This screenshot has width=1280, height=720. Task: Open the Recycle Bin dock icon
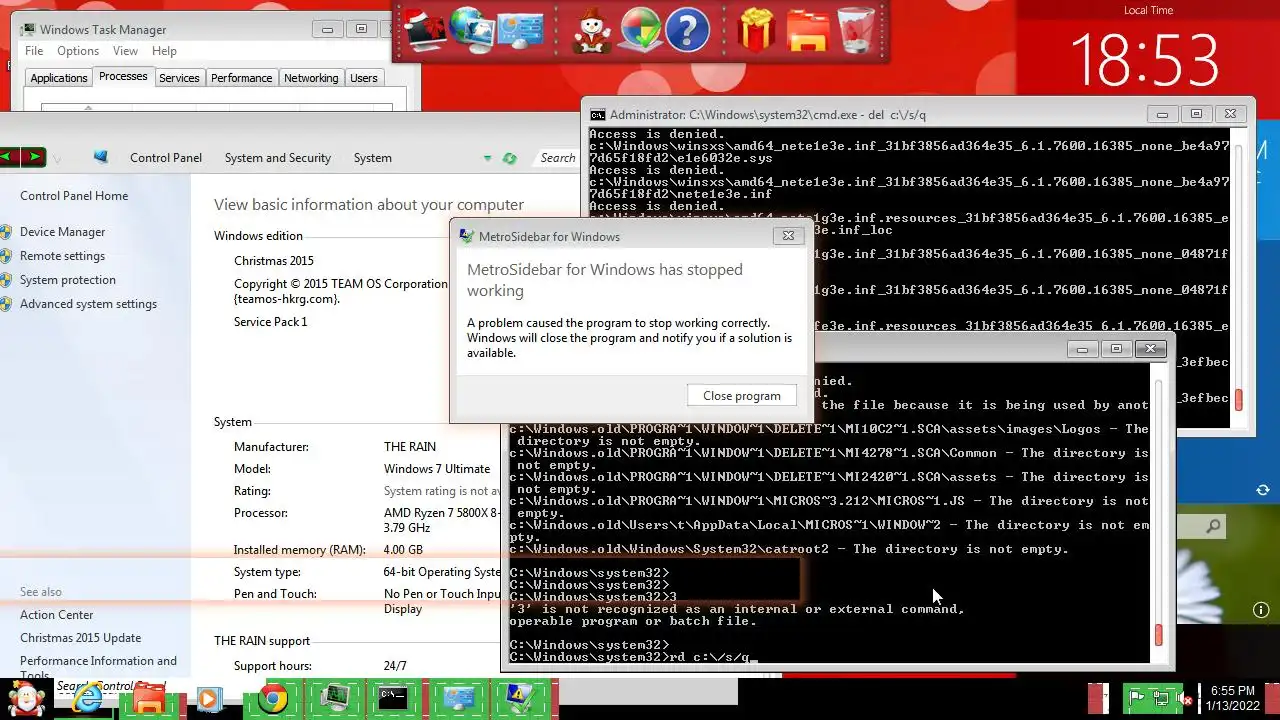(x=856, y=30)
